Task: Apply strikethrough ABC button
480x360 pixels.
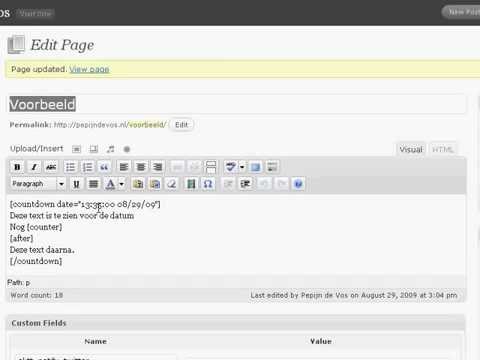Action: pyautogui.click(x=51, y=167)
